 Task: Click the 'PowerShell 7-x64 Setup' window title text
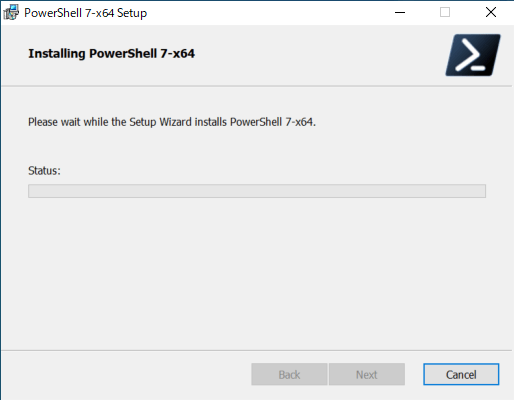click(85, 13)
